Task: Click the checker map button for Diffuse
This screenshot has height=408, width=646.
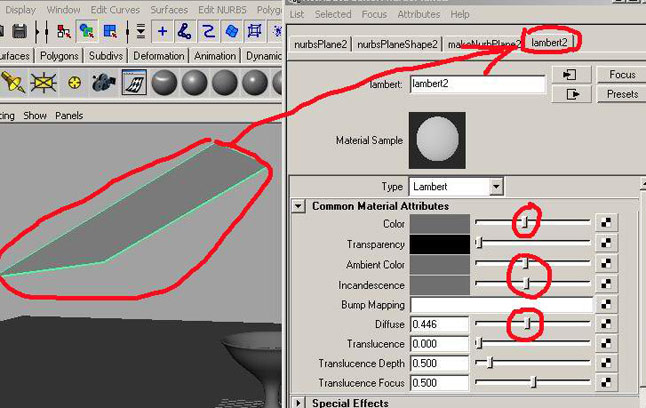Action: [606, 324]
